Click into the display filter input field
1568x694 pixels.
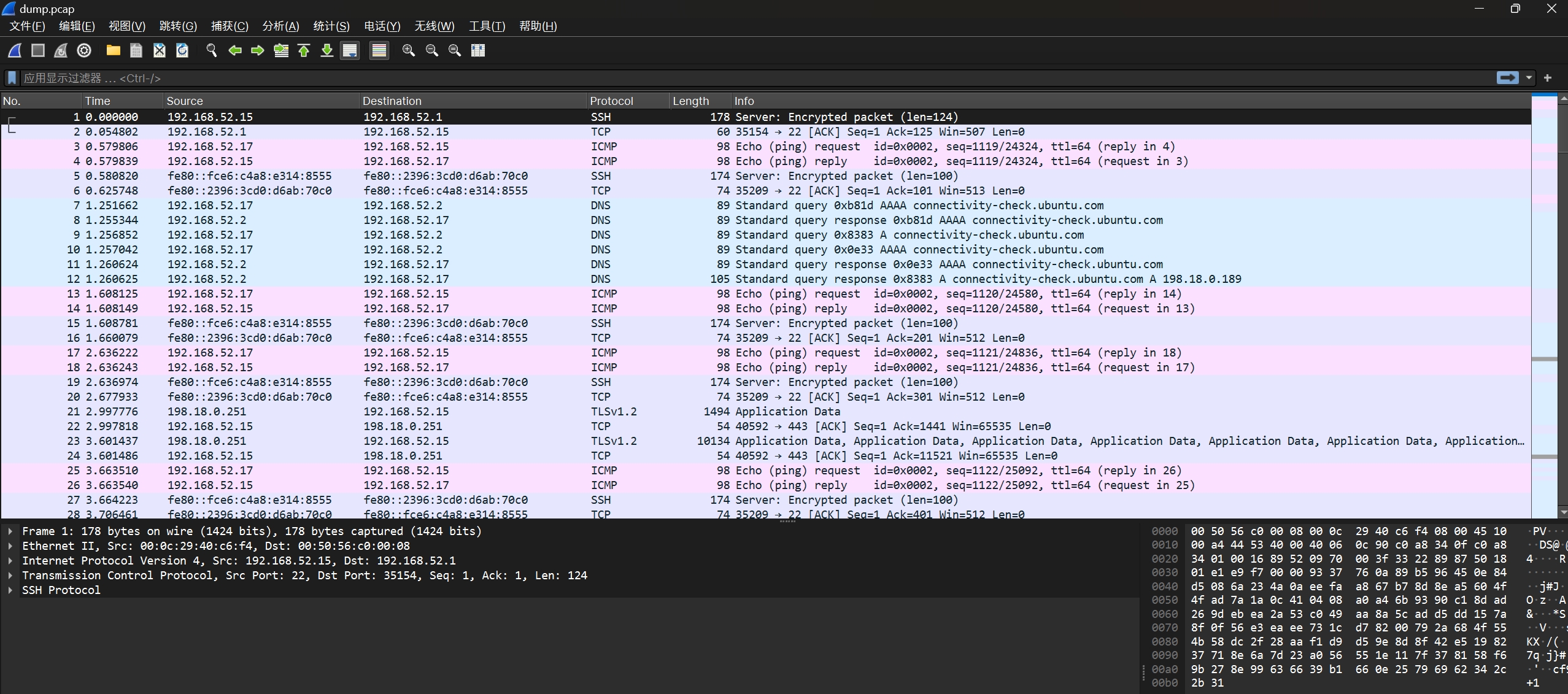pos(758,78)
